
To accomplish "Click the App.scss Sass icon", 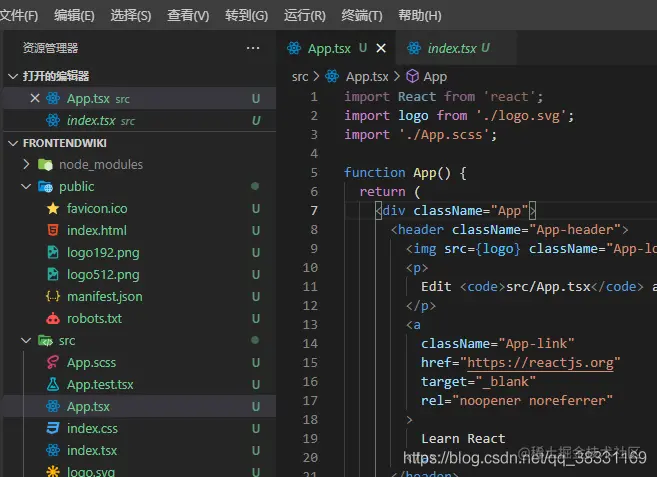I will click(x=53, y=363).
